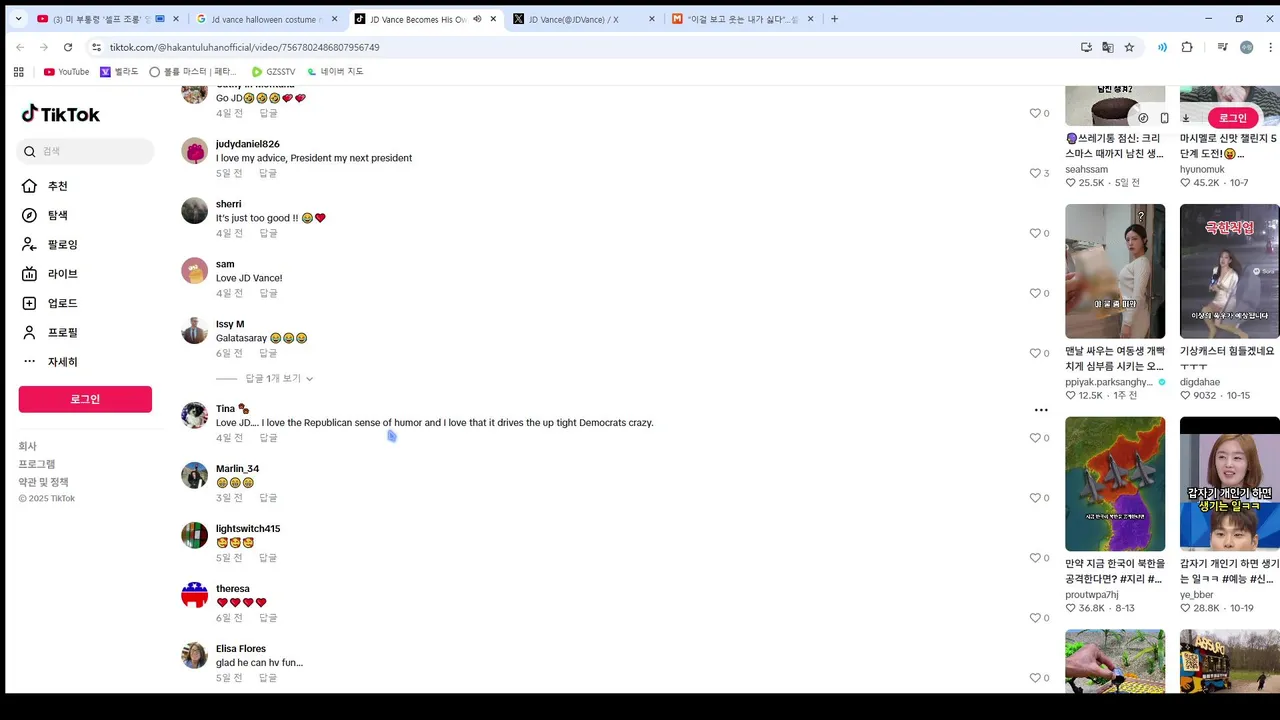This screenshot has height=720, width=1280.
Task: Open Chrome media control icon
Action: coord(1222,47)
